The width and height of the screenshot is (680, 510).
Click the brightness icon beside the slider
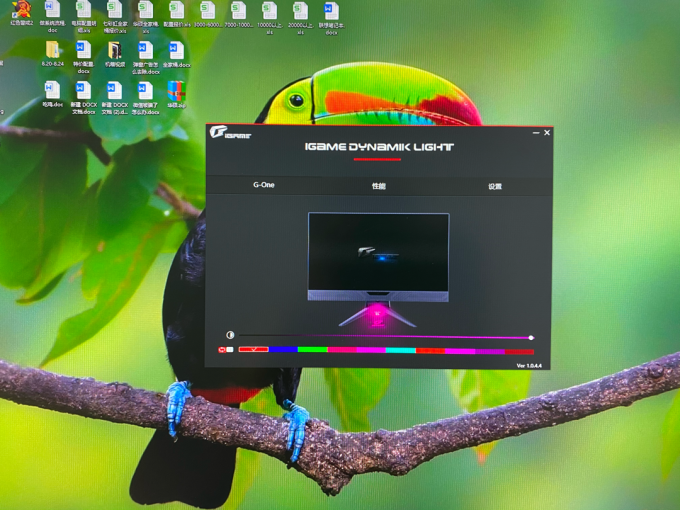click(230, 335)
